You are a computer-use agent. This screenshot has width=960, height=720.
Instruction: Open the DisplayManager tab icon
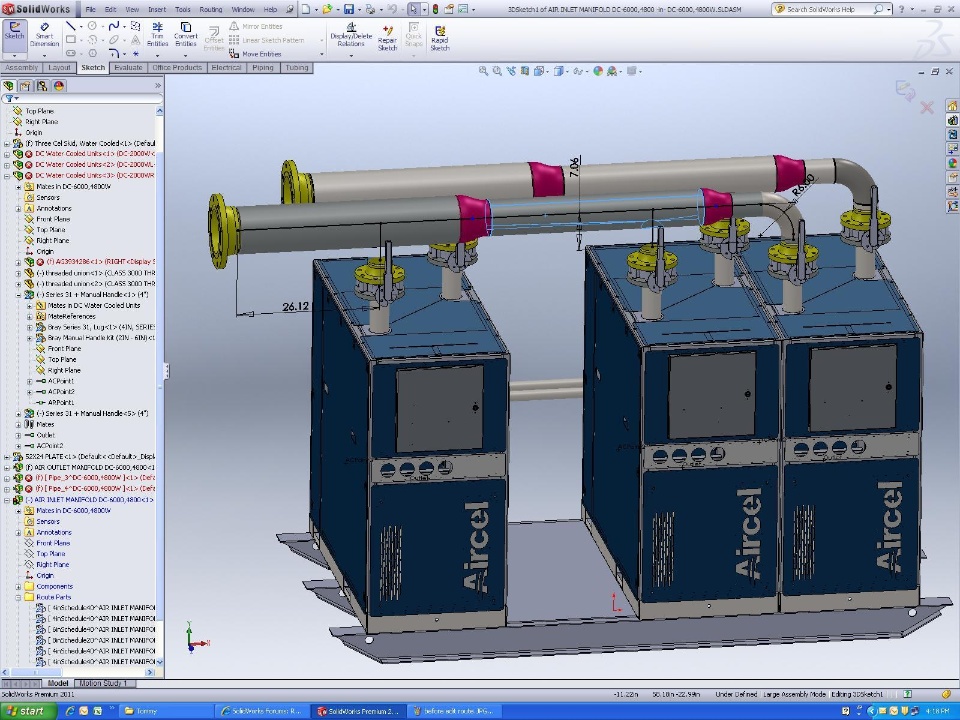59,86
